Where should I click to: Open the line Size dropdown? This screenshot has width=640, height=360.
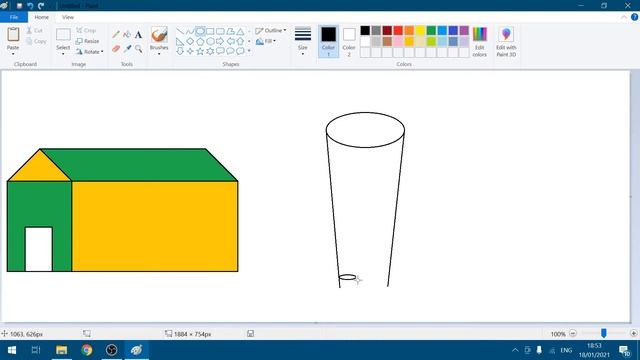point(303,41)
